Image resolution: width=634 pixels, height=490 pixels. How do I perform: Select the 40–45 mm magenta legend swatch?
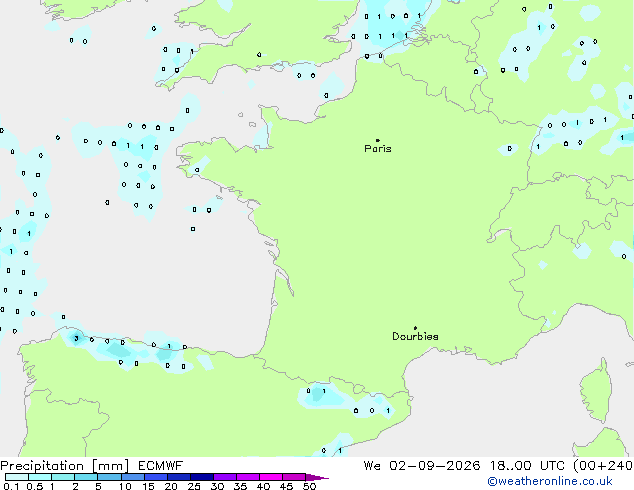(x=271, y=477)
